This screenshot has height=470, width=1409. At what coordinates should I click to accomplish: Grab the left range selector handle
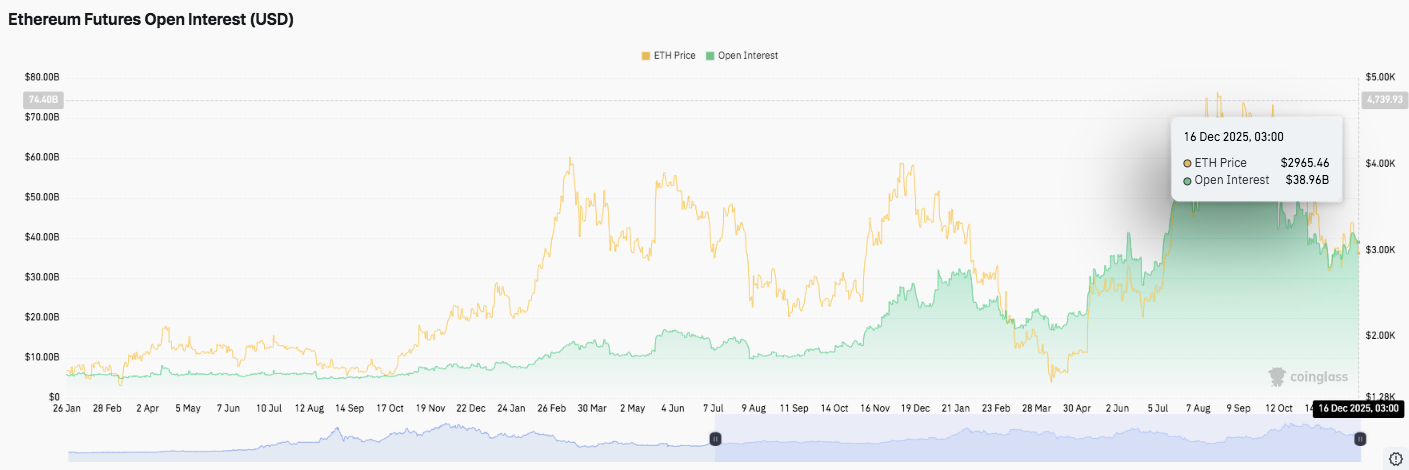[715, 439]
